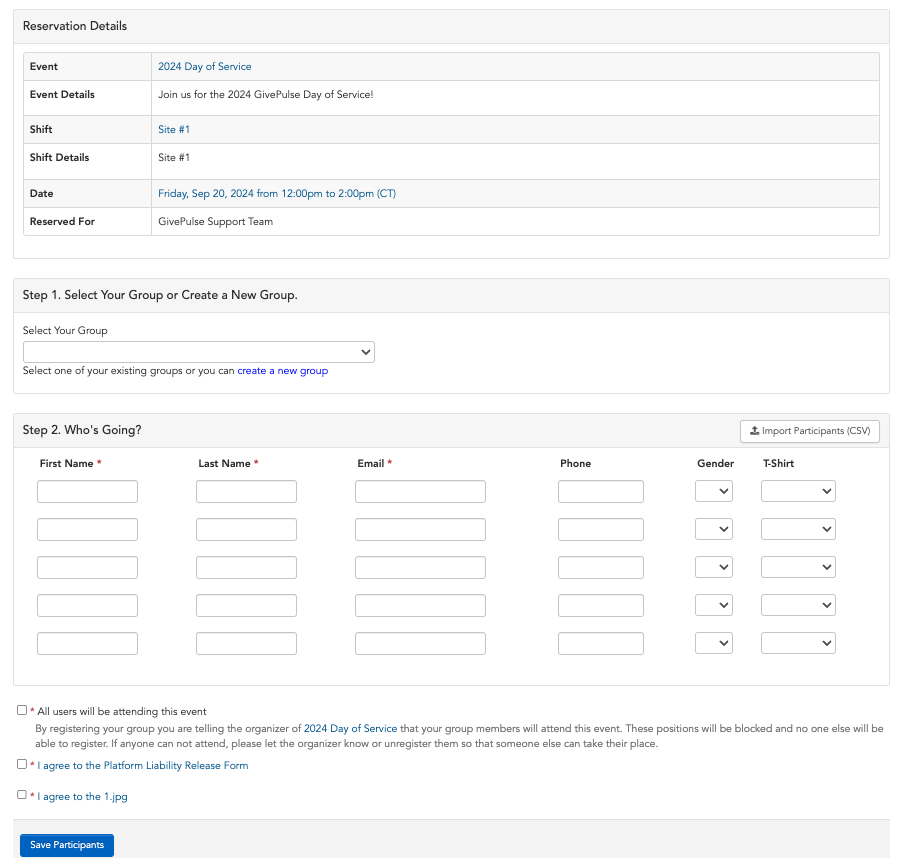This screenshot has height=858, width=908.
Task: Focus the Phone field in the fifth participant row
Action: [x=601, y=644]
